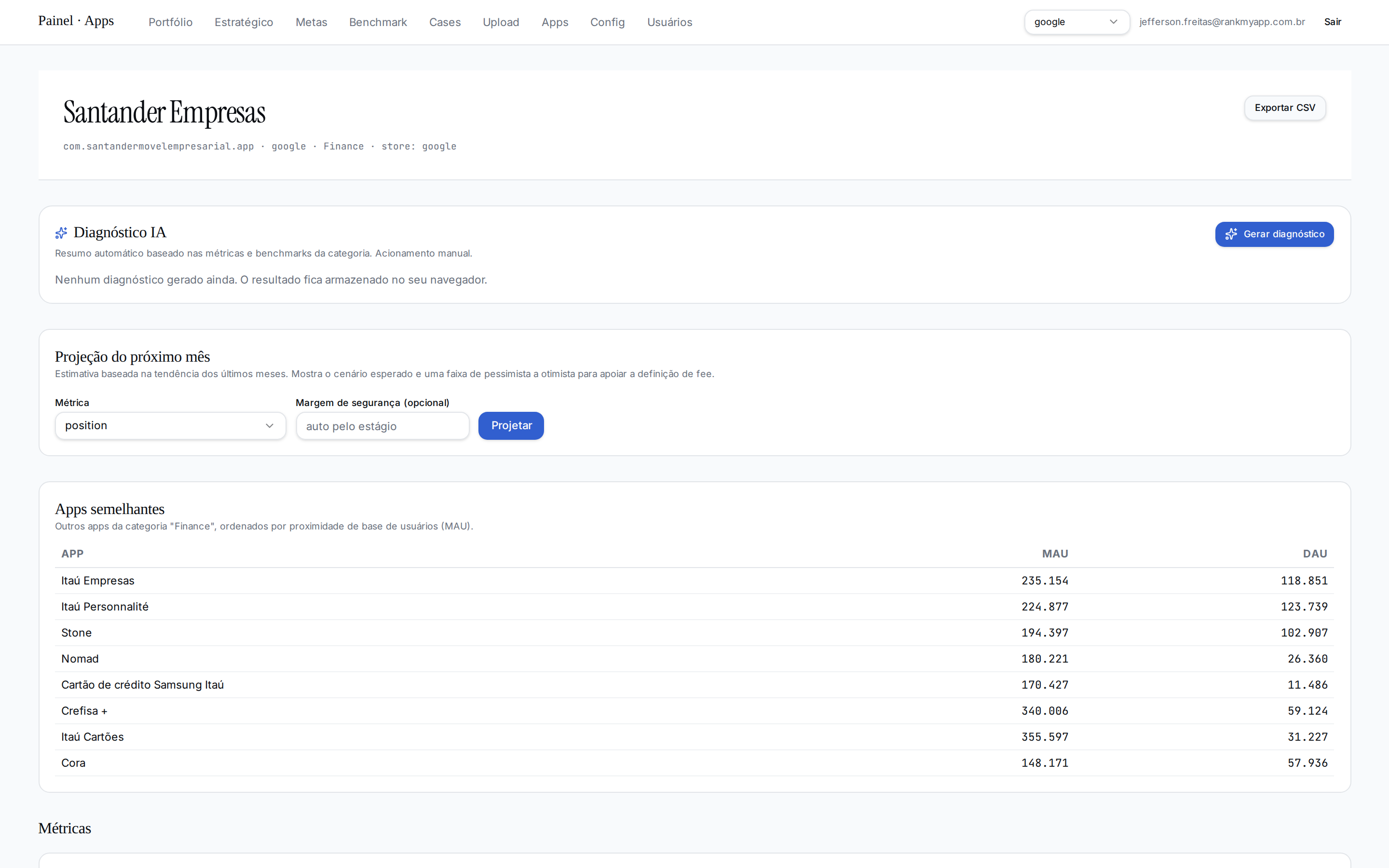Click the jefferson.freitas@rankmyapp.com.br account email
The width and height of the screenshot is (1389, 868).
click(1222, 22)
